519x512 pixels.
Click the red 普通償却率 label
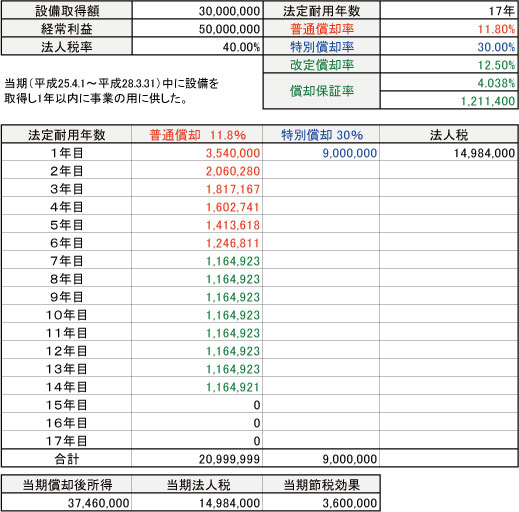click(x=322, y=29)
